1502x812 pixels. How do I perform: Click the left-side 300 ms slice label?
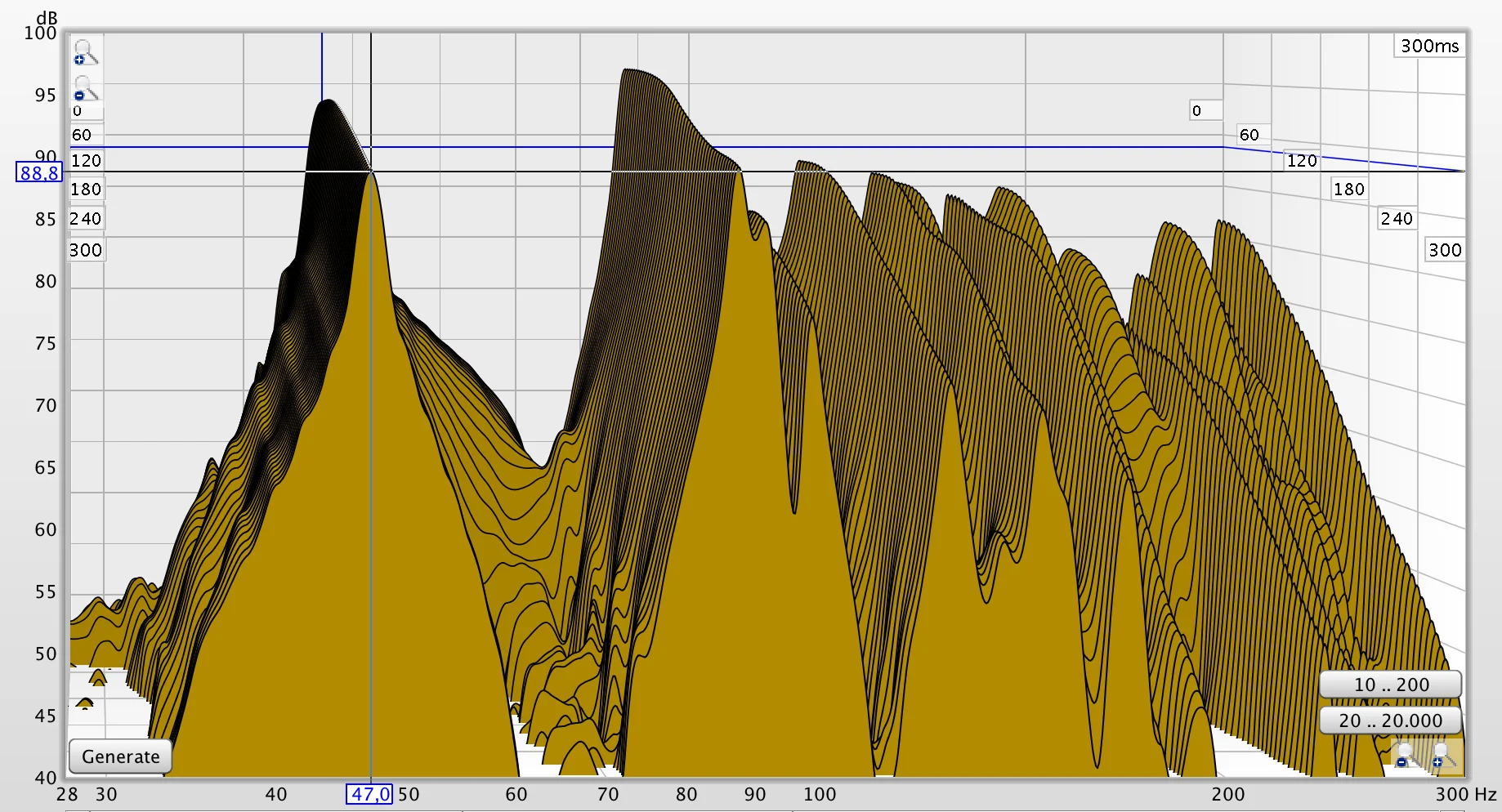click(x=85, y=249)
